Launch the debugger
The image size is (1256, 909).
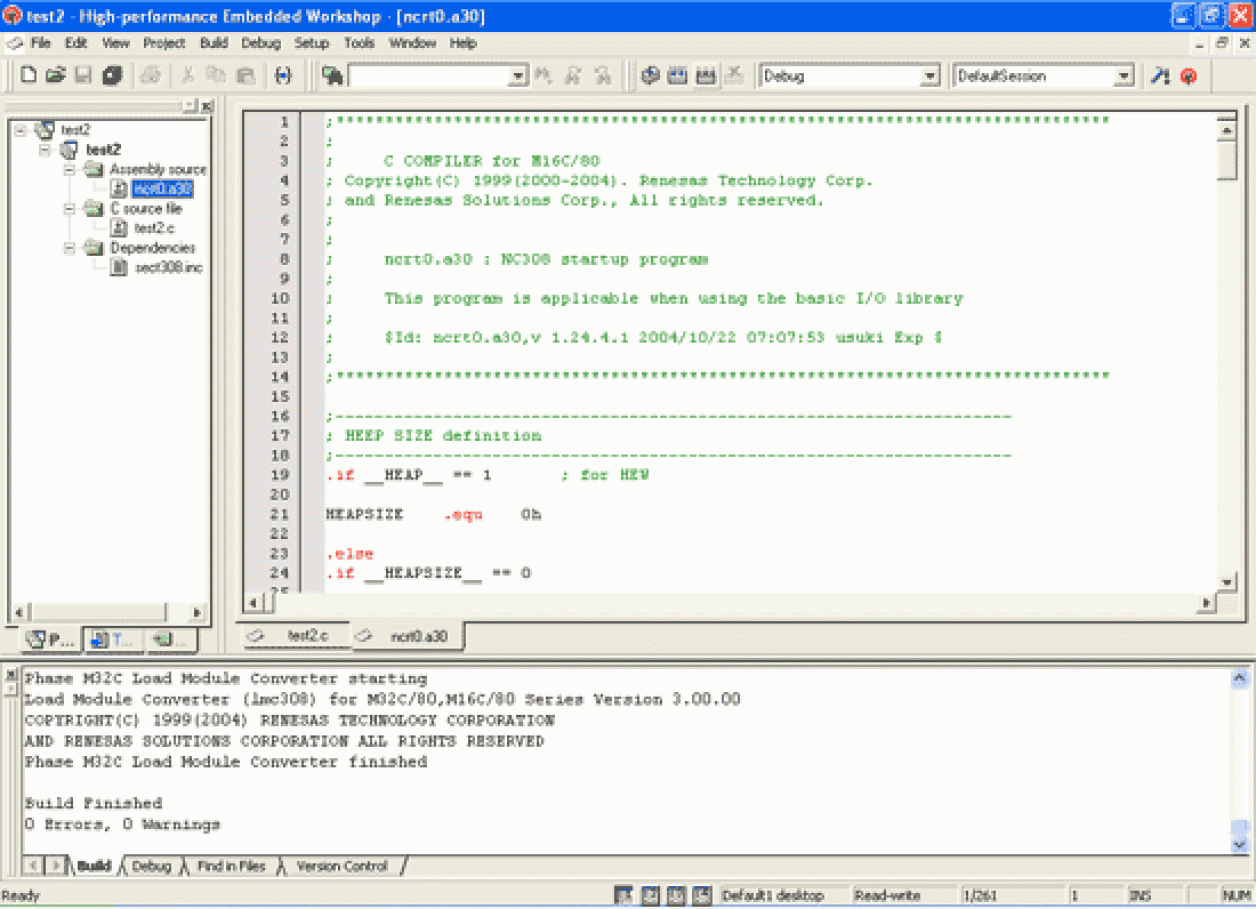(1160, 75)
